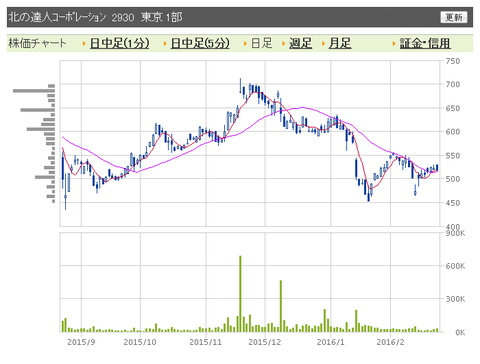
Task: Open the 日中足(1分) intraday chart link
Action: pos(120,43)
